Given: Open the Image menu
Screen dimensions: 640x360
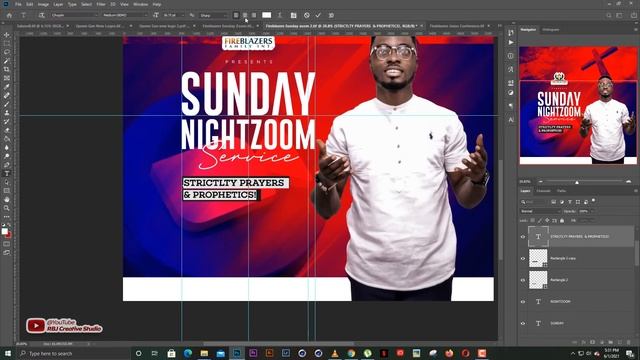Looking at the screenshot, I should point(43,4).
